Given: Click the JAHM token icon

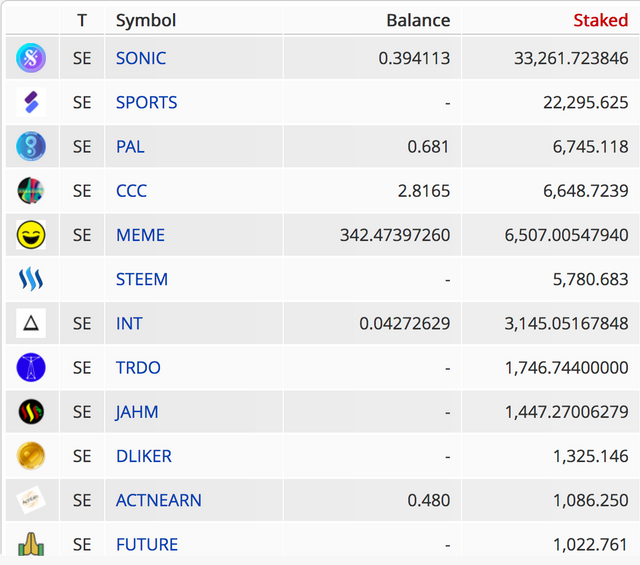Looking at the screenshot, I should tap(31, 411).
